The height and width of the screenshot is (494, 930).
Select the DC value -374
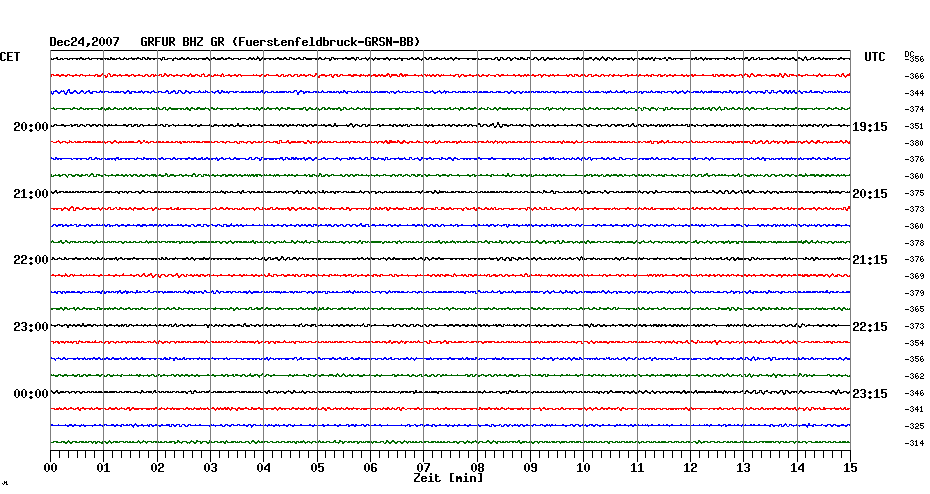[914, 110]
